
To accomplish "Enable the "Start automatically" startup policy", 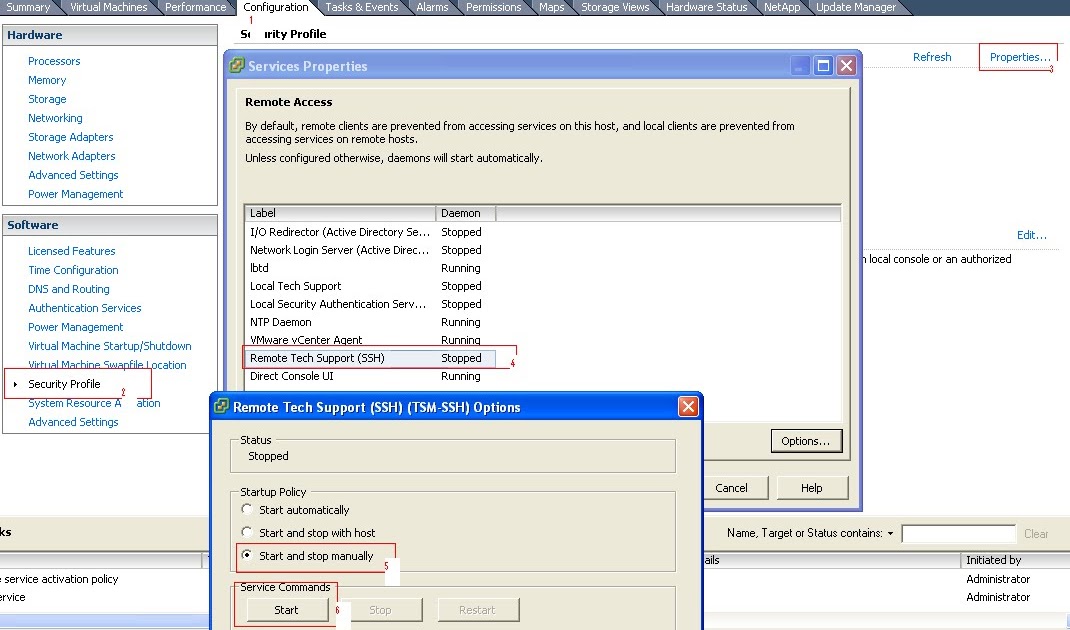I will click(x=246, y=510).
